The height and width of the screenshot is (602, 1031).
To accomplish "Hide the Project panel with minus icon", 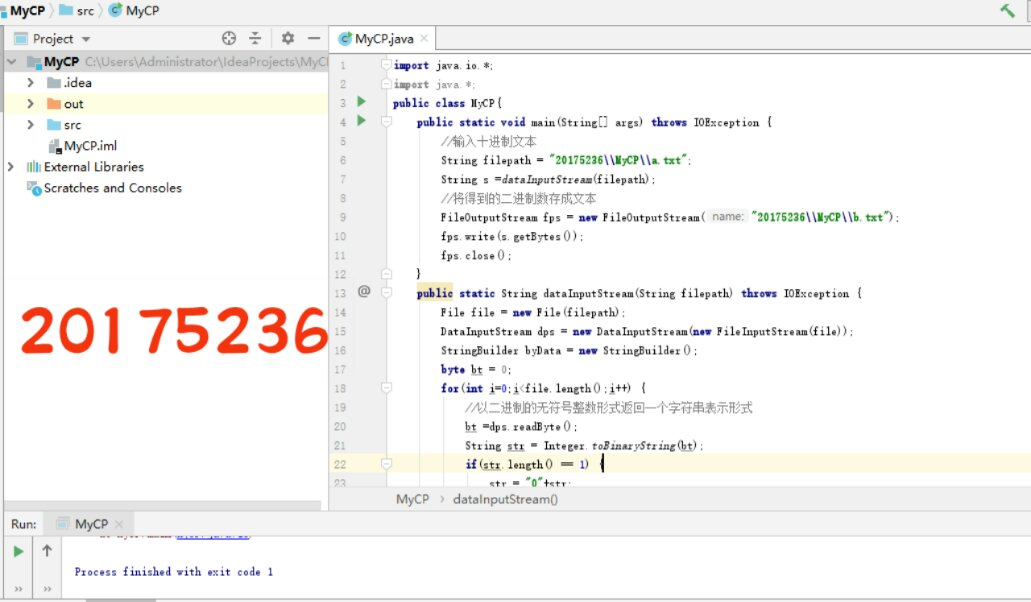I will [314, 38].
